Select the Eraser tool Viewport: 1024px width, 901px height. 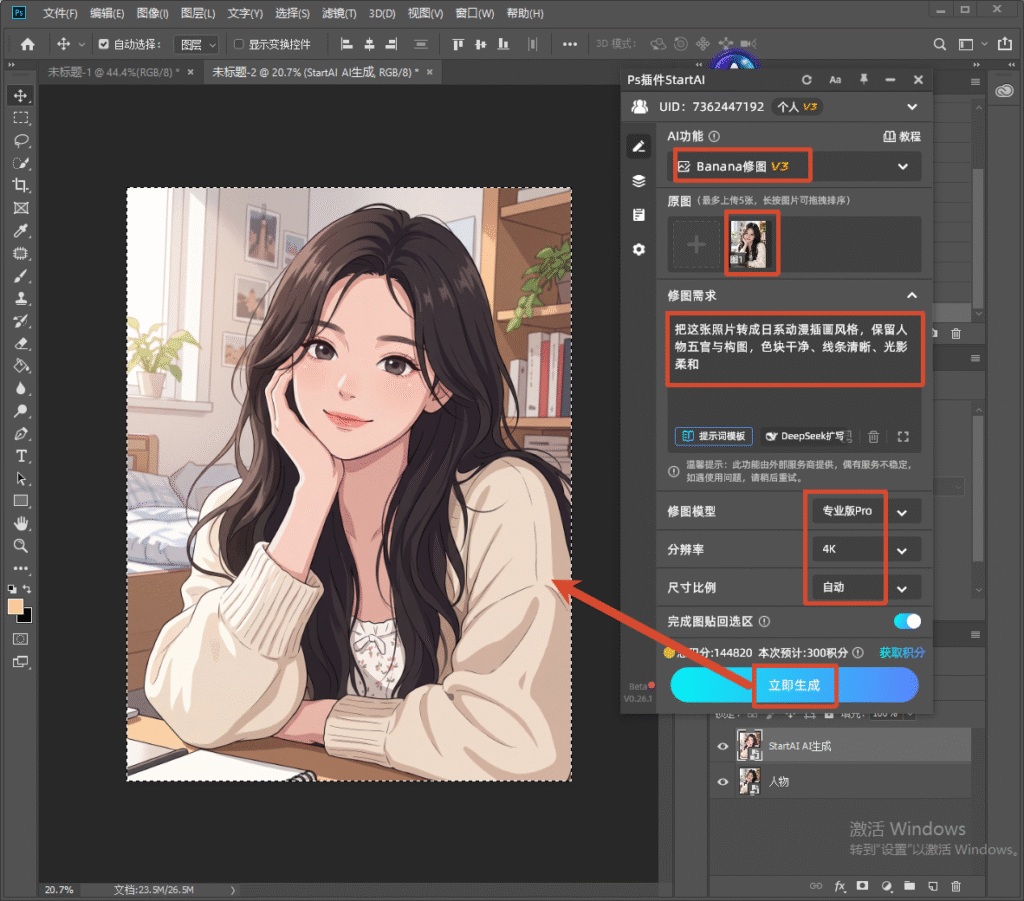(x=21, y=343)
